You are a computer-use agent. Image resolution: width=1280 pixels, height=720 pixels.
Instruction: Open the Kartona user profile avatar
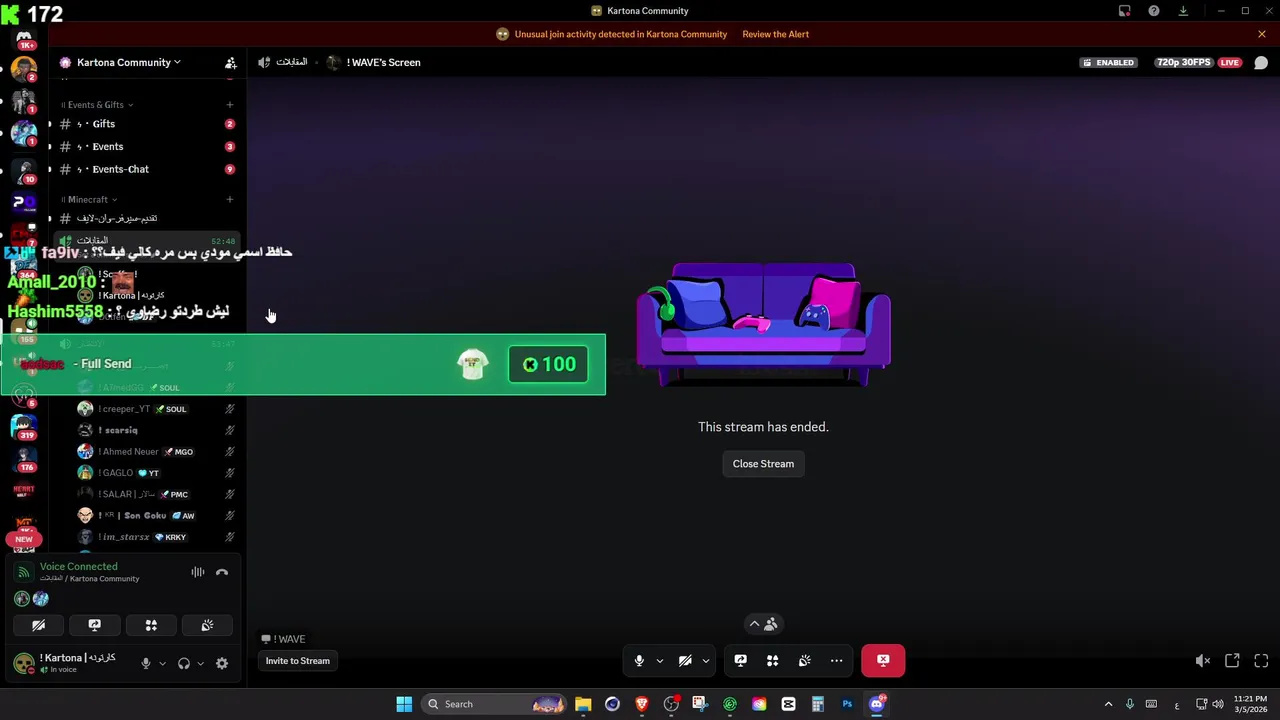24,663
